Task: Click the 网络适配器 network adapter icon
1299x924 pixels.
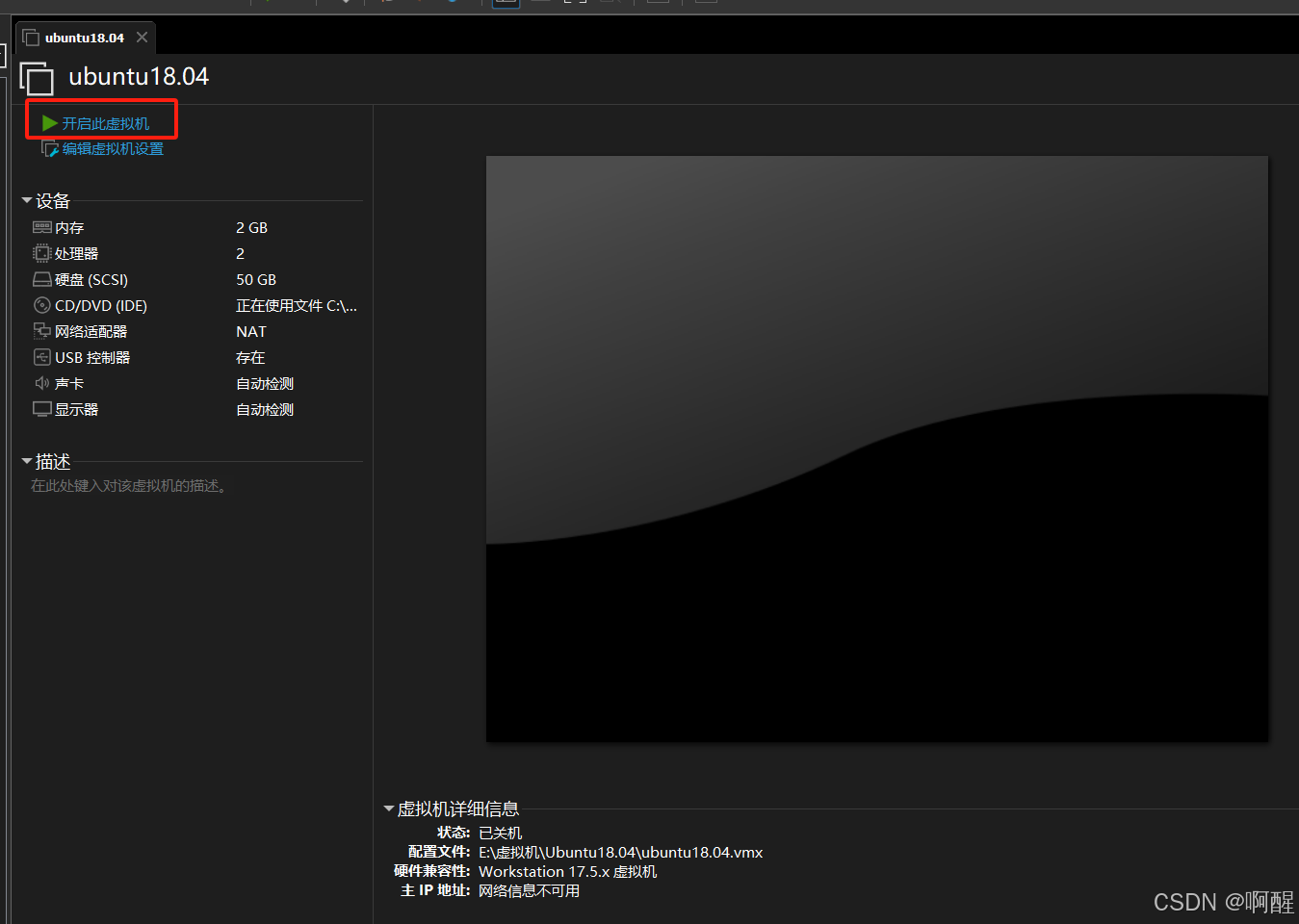Action: (x=41, y=332)
